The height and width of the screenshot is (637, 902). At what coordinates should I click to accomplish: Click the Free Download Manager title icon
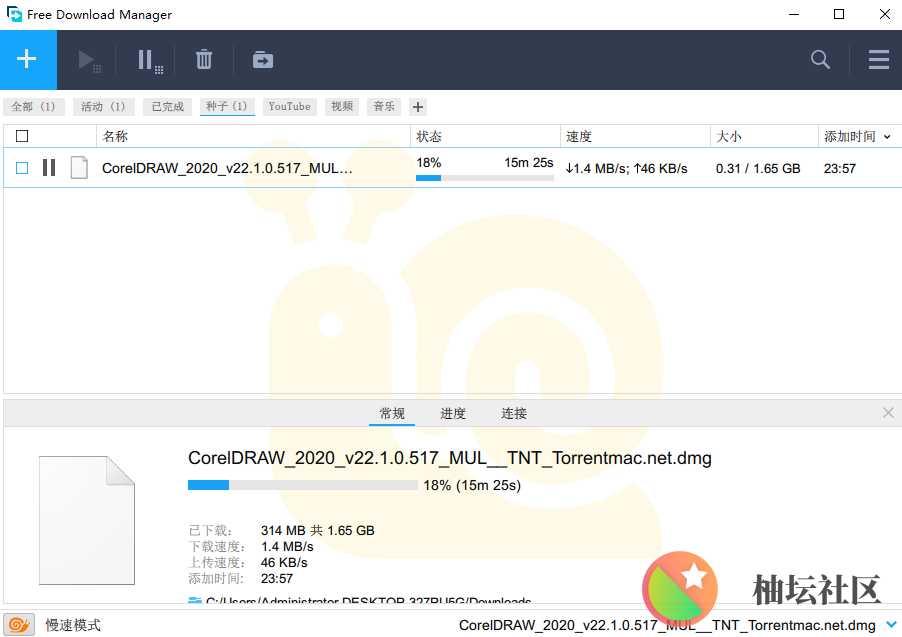(14, 14)
